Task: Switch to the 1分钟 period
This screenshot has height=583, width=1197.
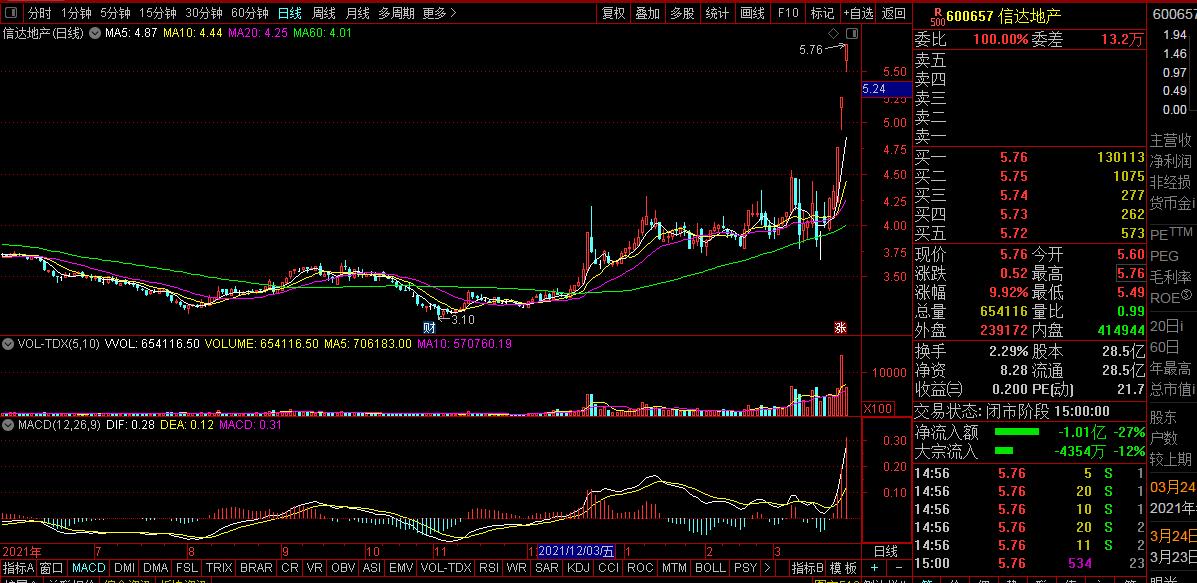Action: [76, 13]
